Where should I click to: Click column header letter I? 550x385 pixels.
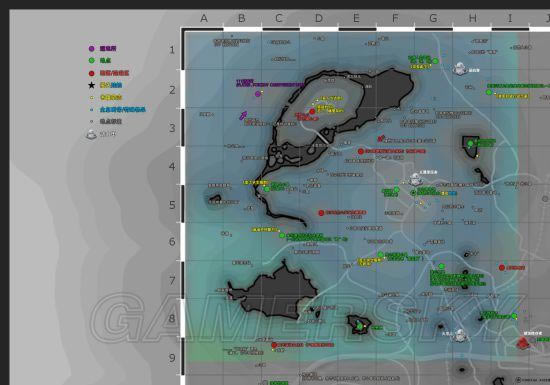[510, 18]
